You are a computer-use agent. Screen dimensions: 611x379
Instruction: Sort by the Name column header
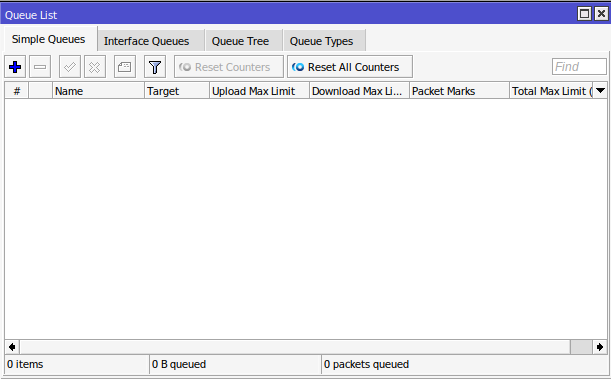coord(98,91)
